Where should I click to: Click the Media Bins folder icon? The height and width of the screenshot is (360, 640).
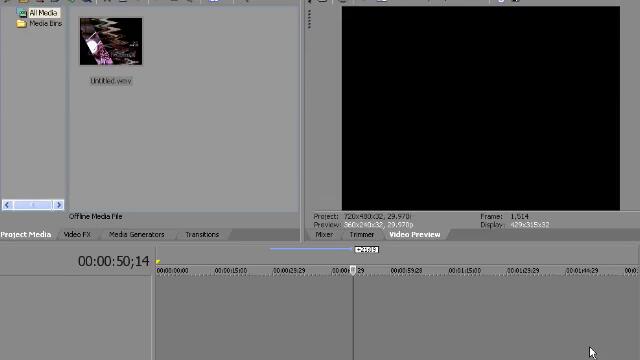(x=22, y=24)
